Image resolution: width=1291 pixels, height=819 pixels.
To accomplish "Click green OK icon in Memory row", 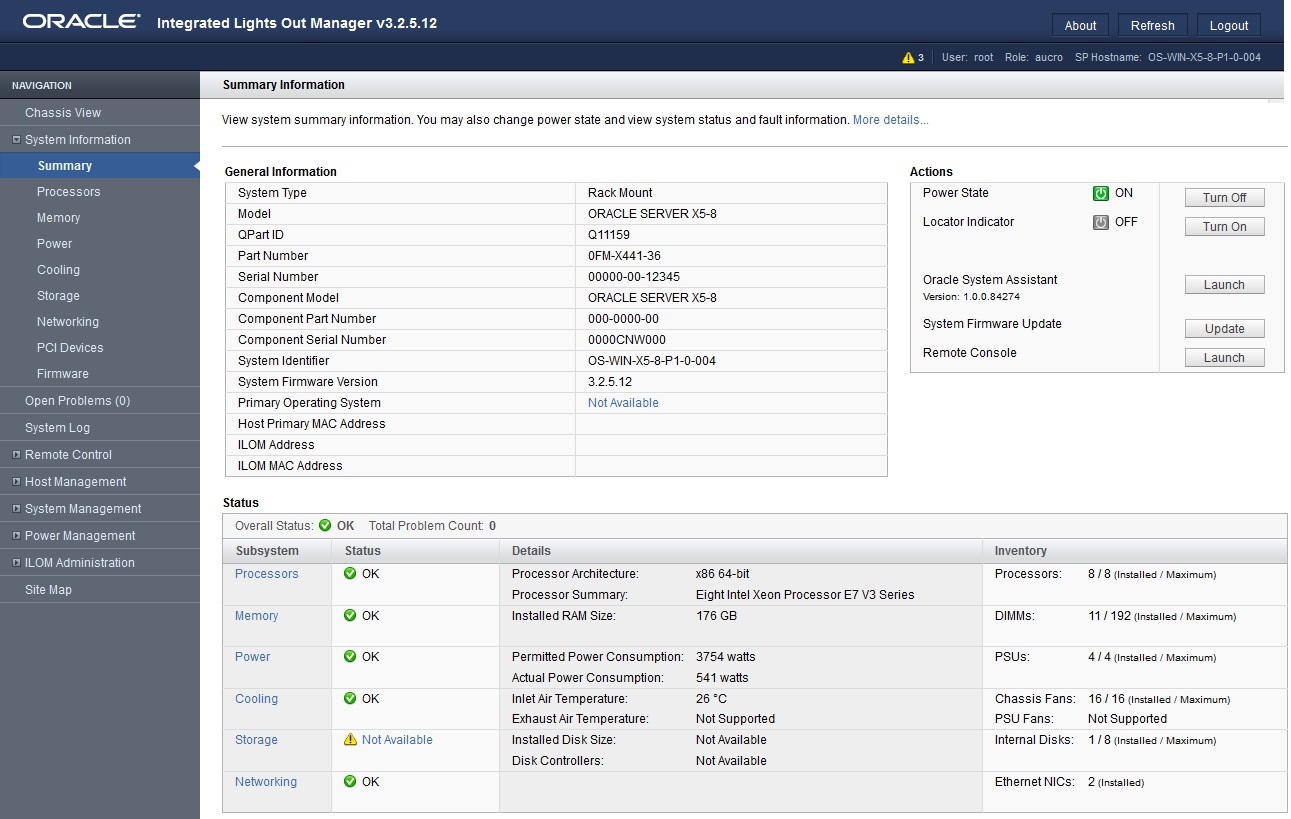I will (349, 616).
